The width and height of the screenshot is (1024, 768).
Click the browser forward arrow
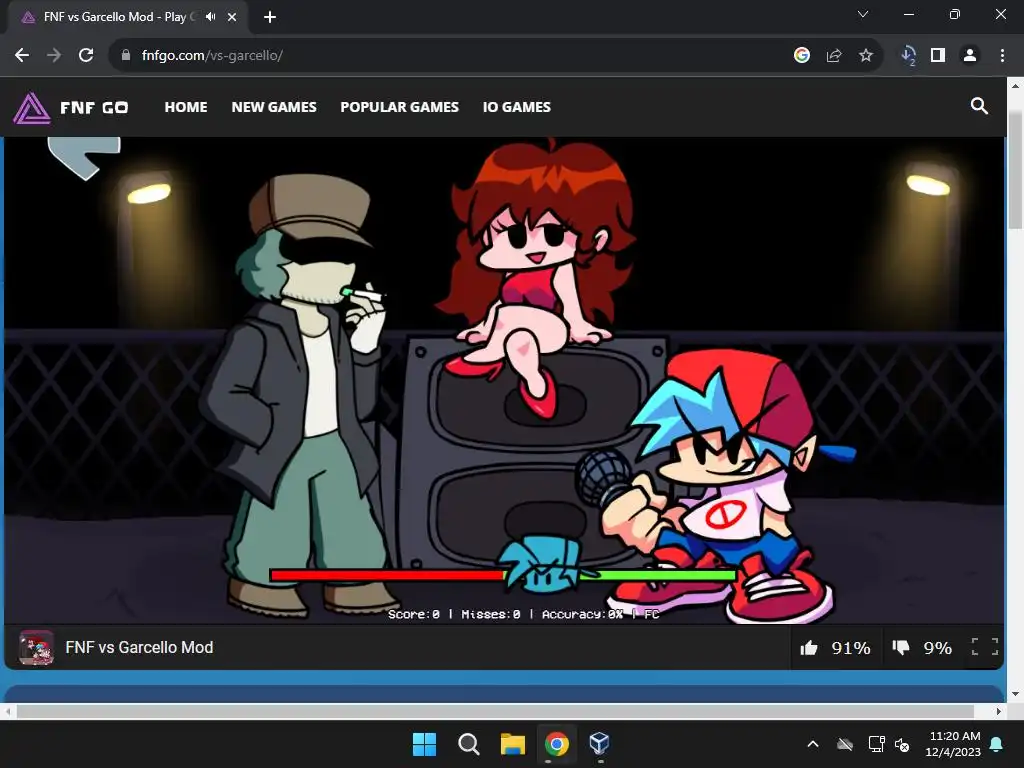pos(54,56)
